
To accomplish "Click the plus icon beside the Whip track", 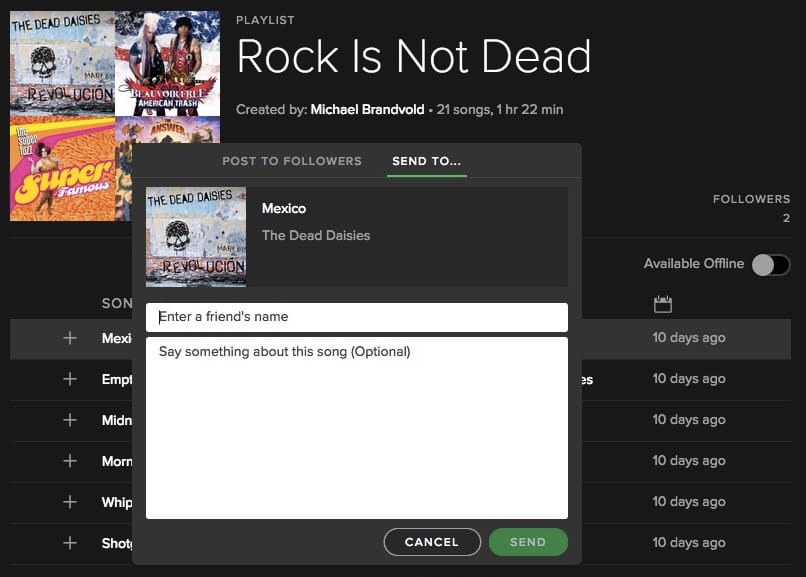I will point(70,501).
